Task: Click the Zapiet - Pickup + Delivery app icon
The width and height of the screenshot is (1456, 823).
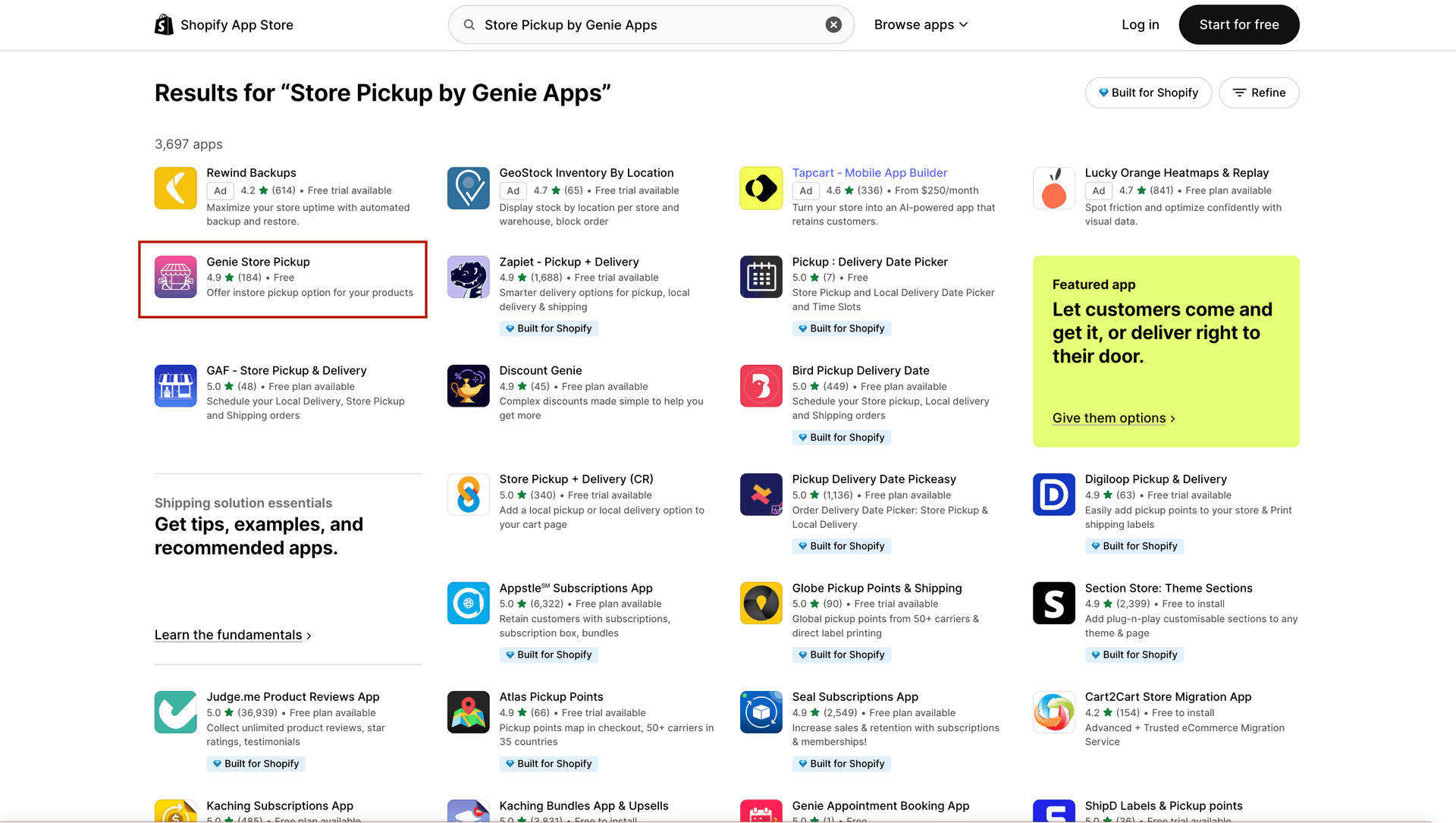Action: [468, 278]
